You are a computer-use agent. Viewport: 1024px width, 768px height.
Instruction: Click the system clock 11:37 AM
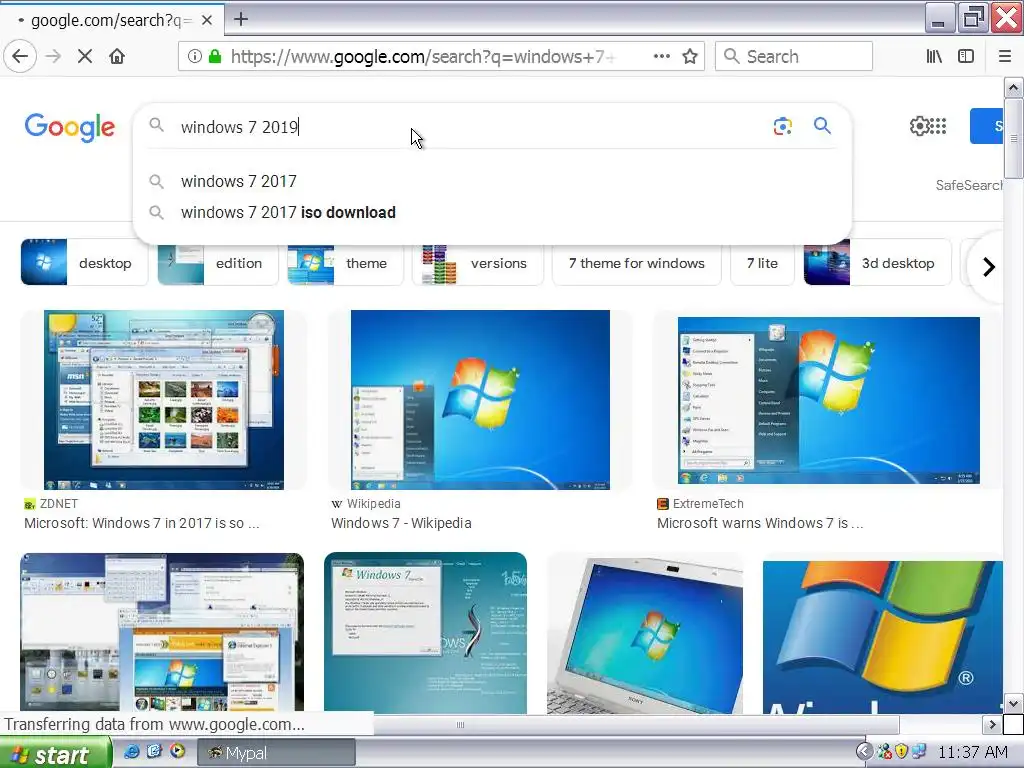click(x=972, y=752)
